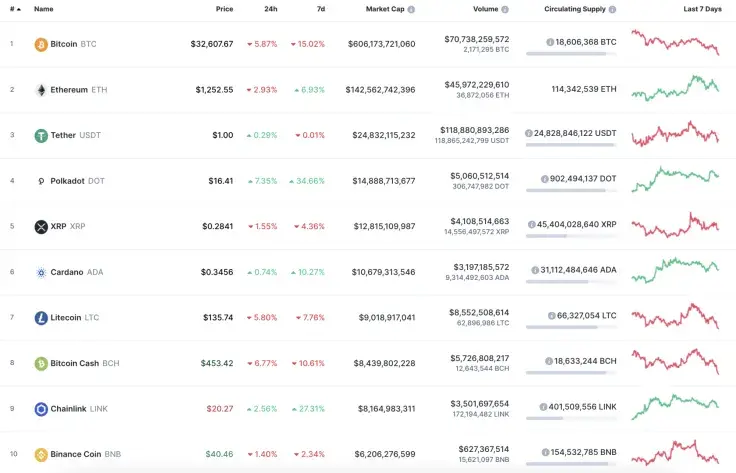Click the Bitcoin coin logo icon
The image size is (736, 473).
pyautogui.click(x=41, y=44)
